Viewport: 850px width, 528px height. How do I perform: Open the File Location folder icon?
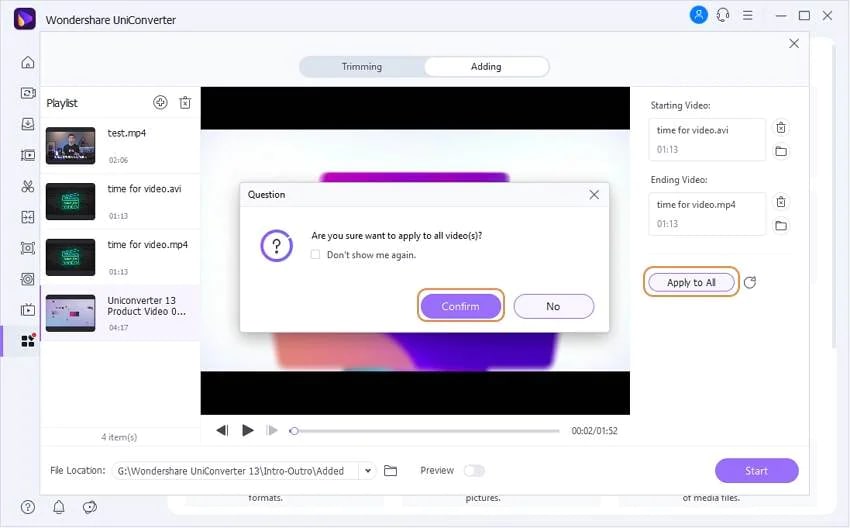click(390, 471)
